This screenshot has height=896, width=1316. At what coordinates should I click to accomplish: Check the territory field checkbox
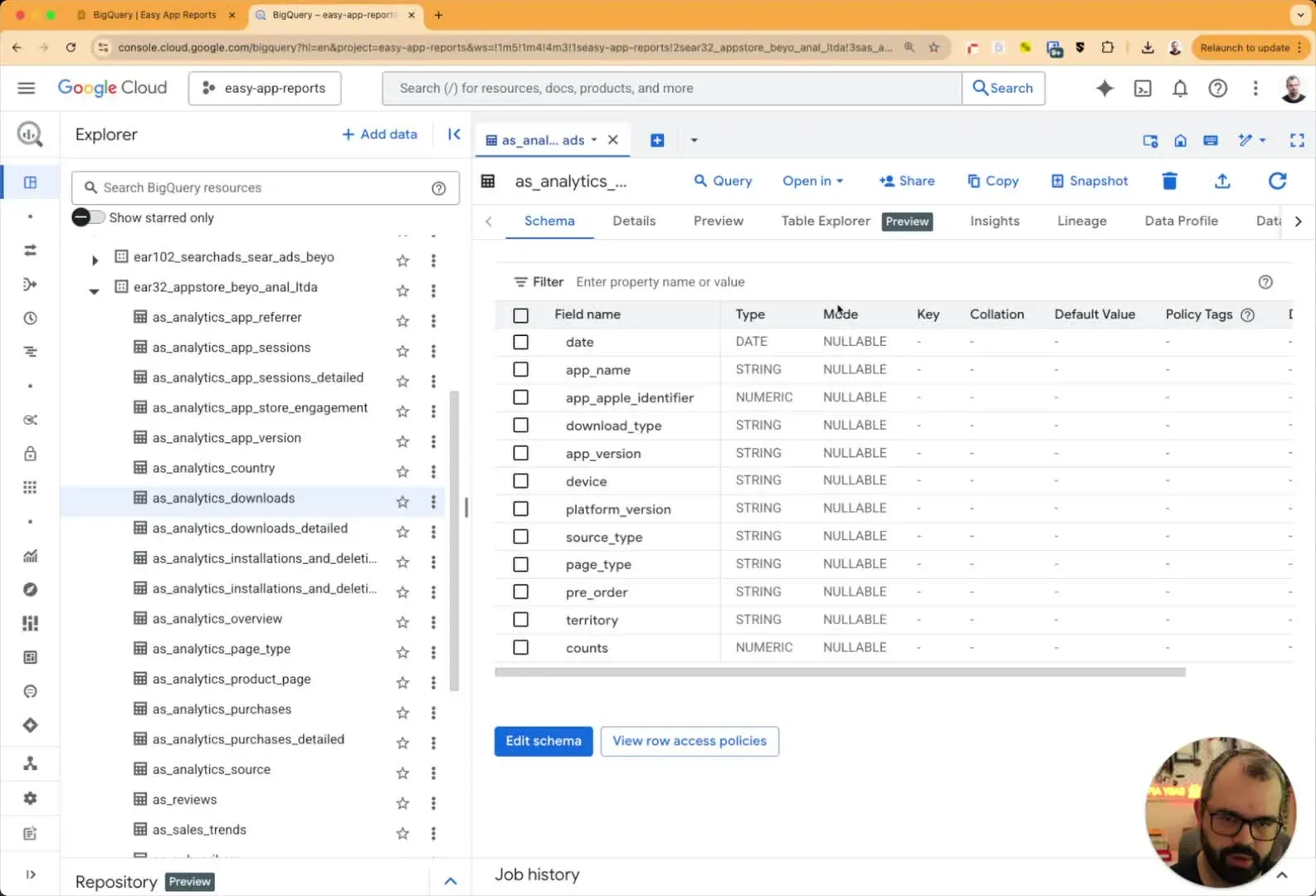click(520, 619)
